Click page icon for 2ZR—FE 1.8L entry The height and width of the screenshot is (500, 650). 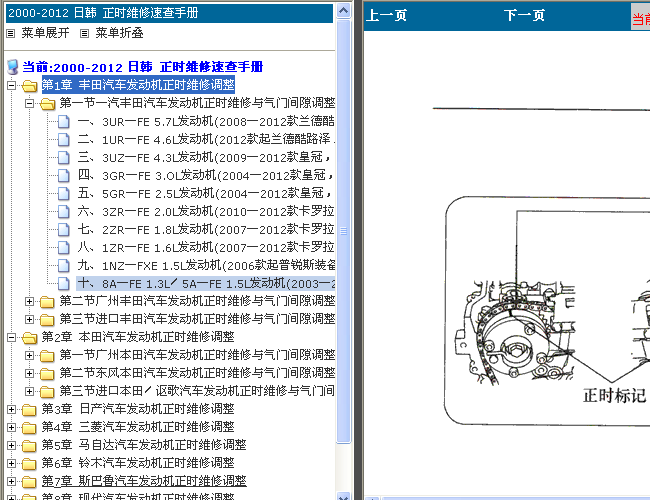point(63,230)
